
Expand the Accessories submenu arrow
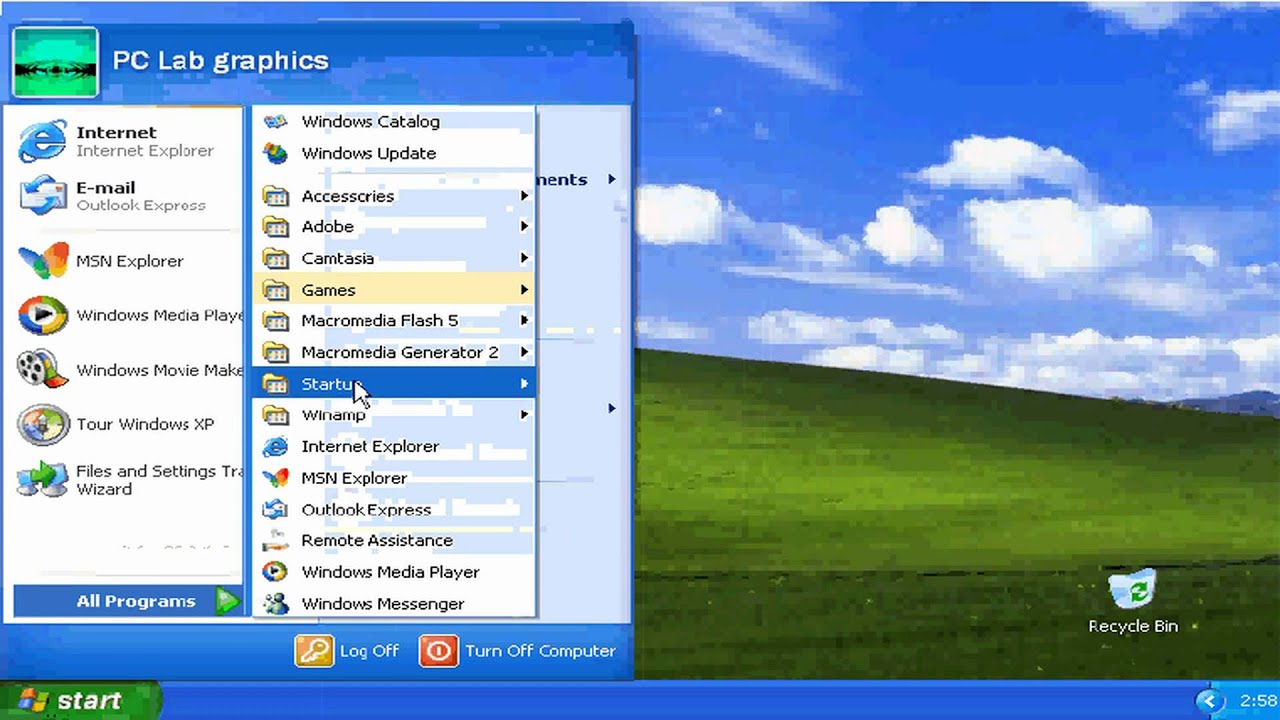click(524, 196)
